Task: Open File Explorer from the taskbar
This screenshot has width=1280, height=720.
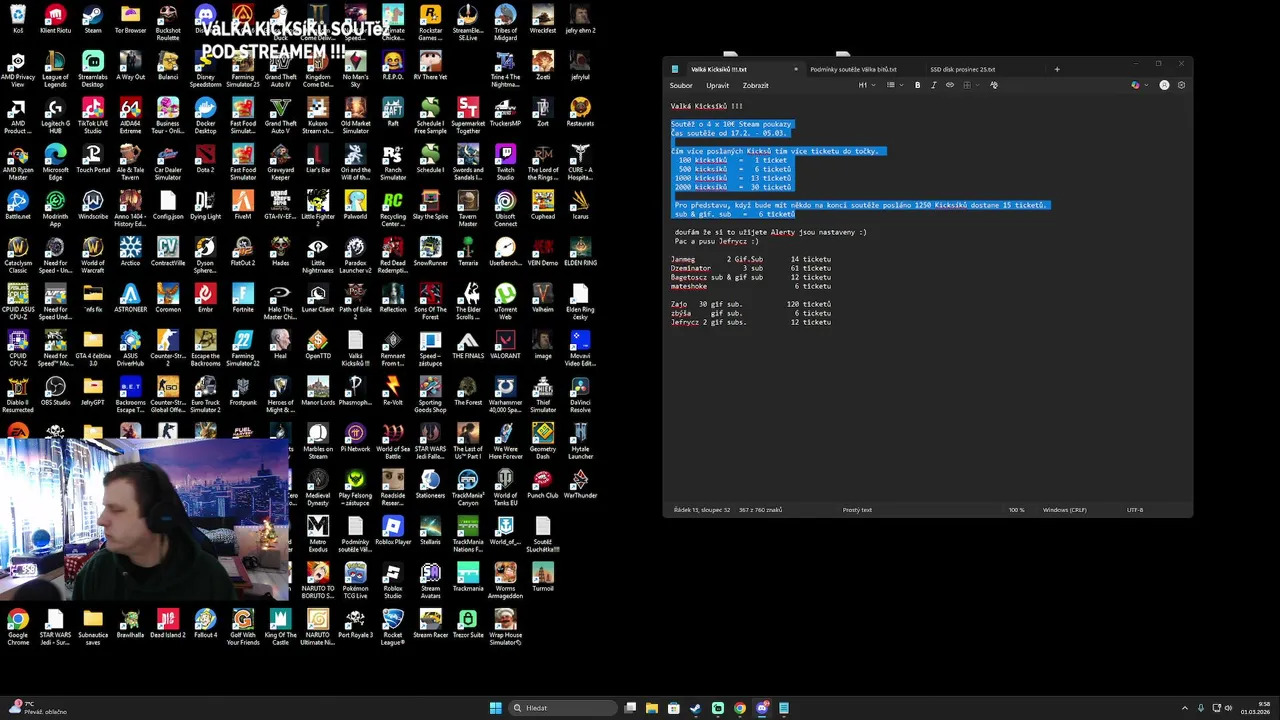Action: click(x=652, y=708)
